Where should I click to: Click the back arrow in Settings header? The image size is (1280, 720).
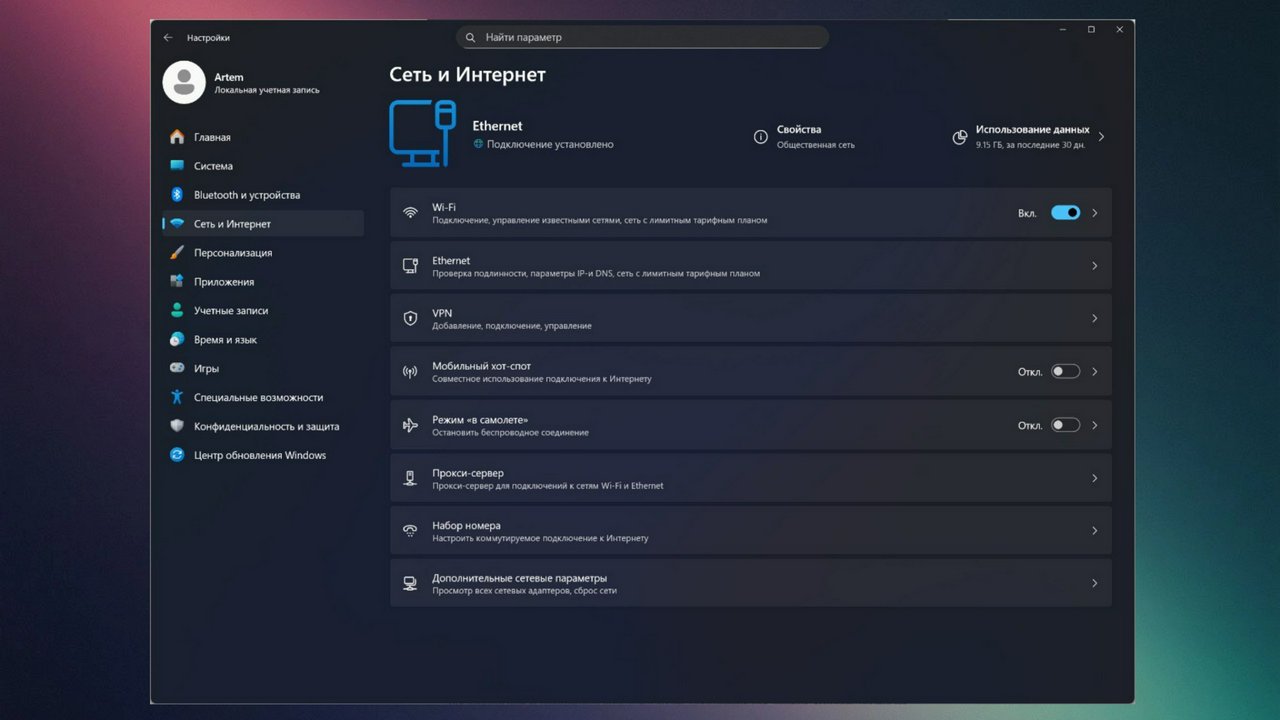pyautogui.click(x=168, y=38)
